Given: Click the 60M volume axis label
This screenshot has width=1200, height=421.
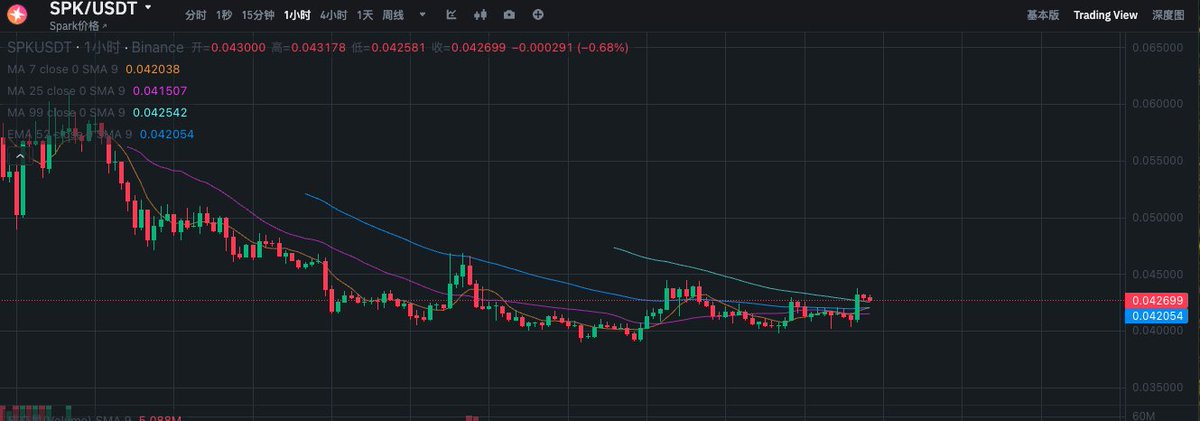Looking at the screenshot, I should point(1145,416).
